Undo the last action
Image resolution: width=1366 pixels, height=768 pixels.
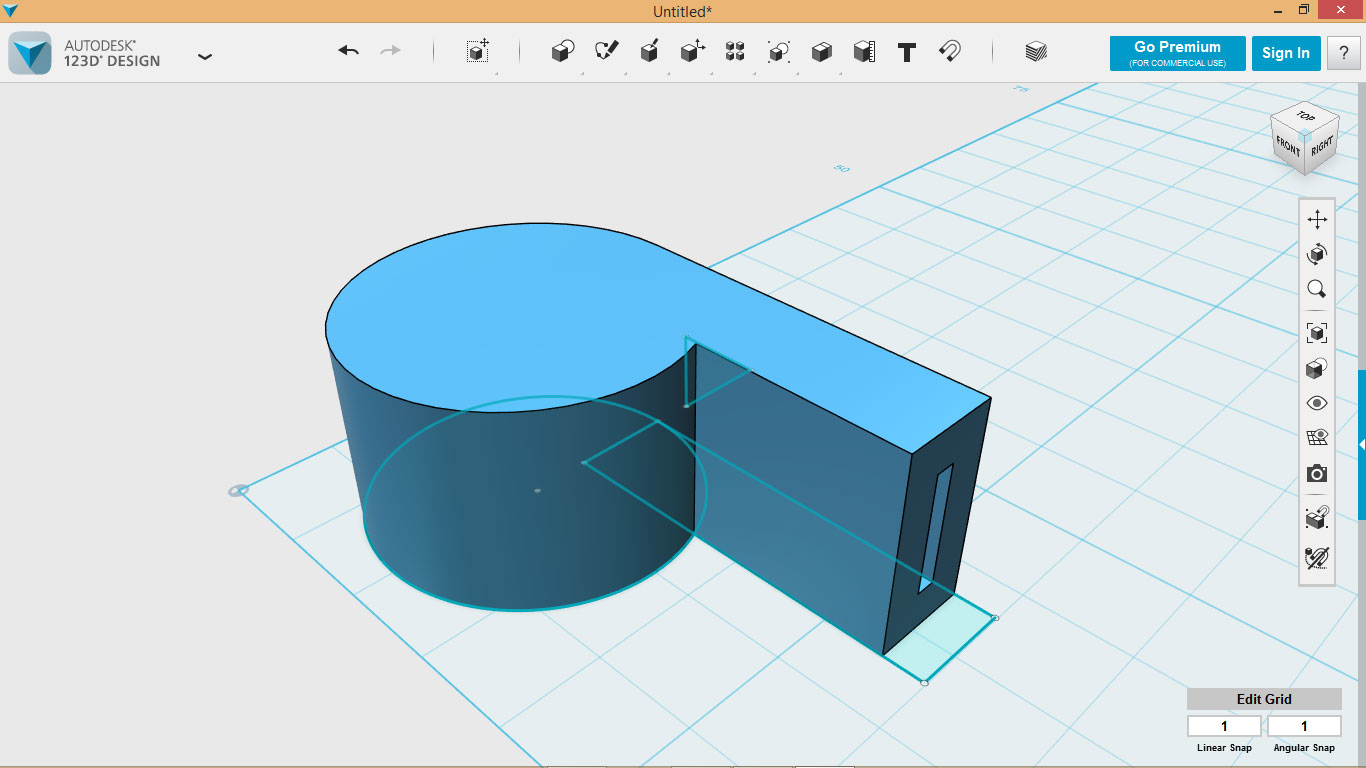[348, 51]
